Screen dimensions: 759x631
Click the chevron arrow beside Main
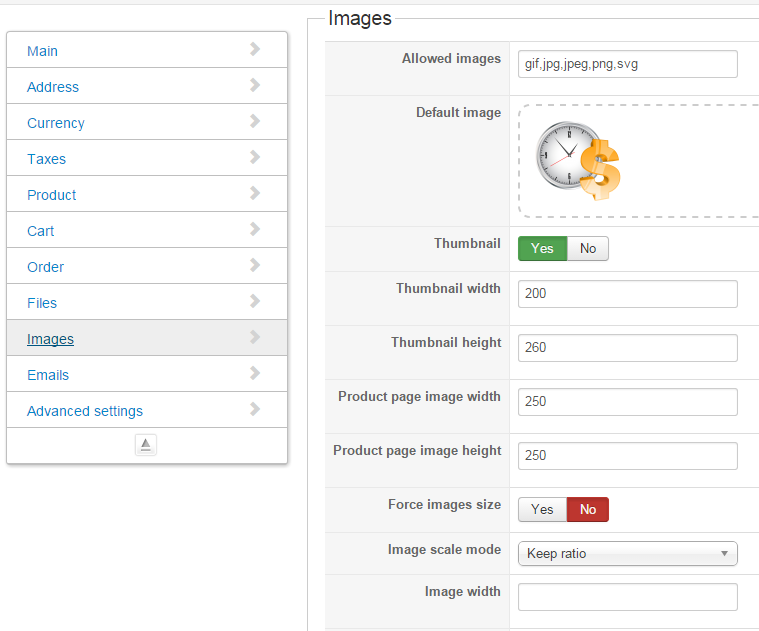point(255,49)
